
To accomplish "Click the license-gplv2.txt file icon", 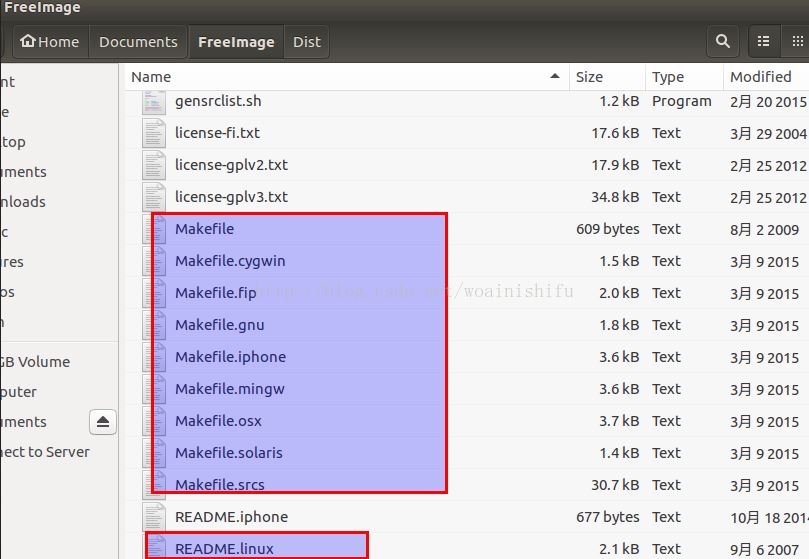I will (x=154, y=165).
